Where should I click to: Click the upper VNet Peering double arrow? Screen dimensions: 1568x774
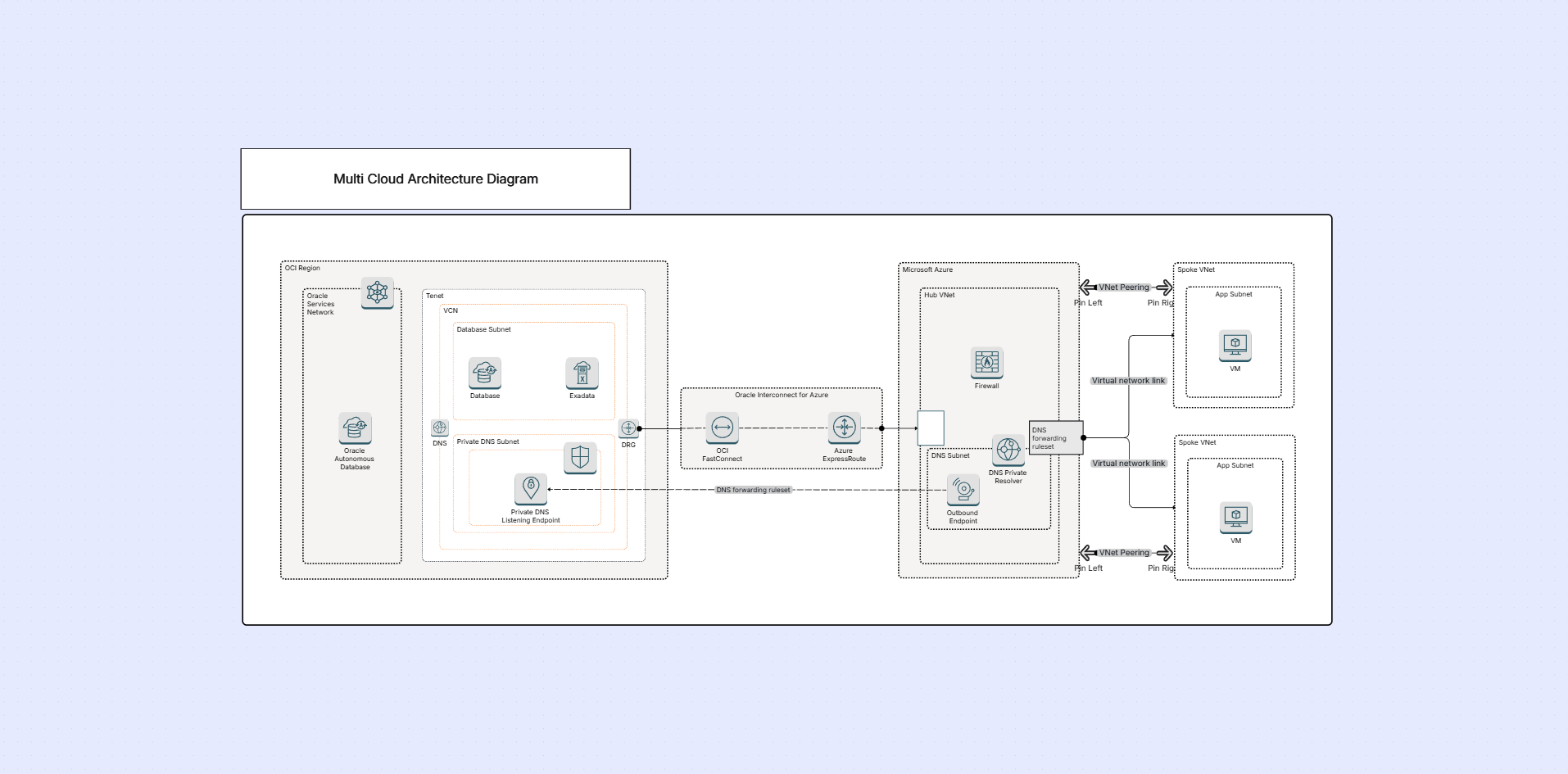[x=1126, y=287]
